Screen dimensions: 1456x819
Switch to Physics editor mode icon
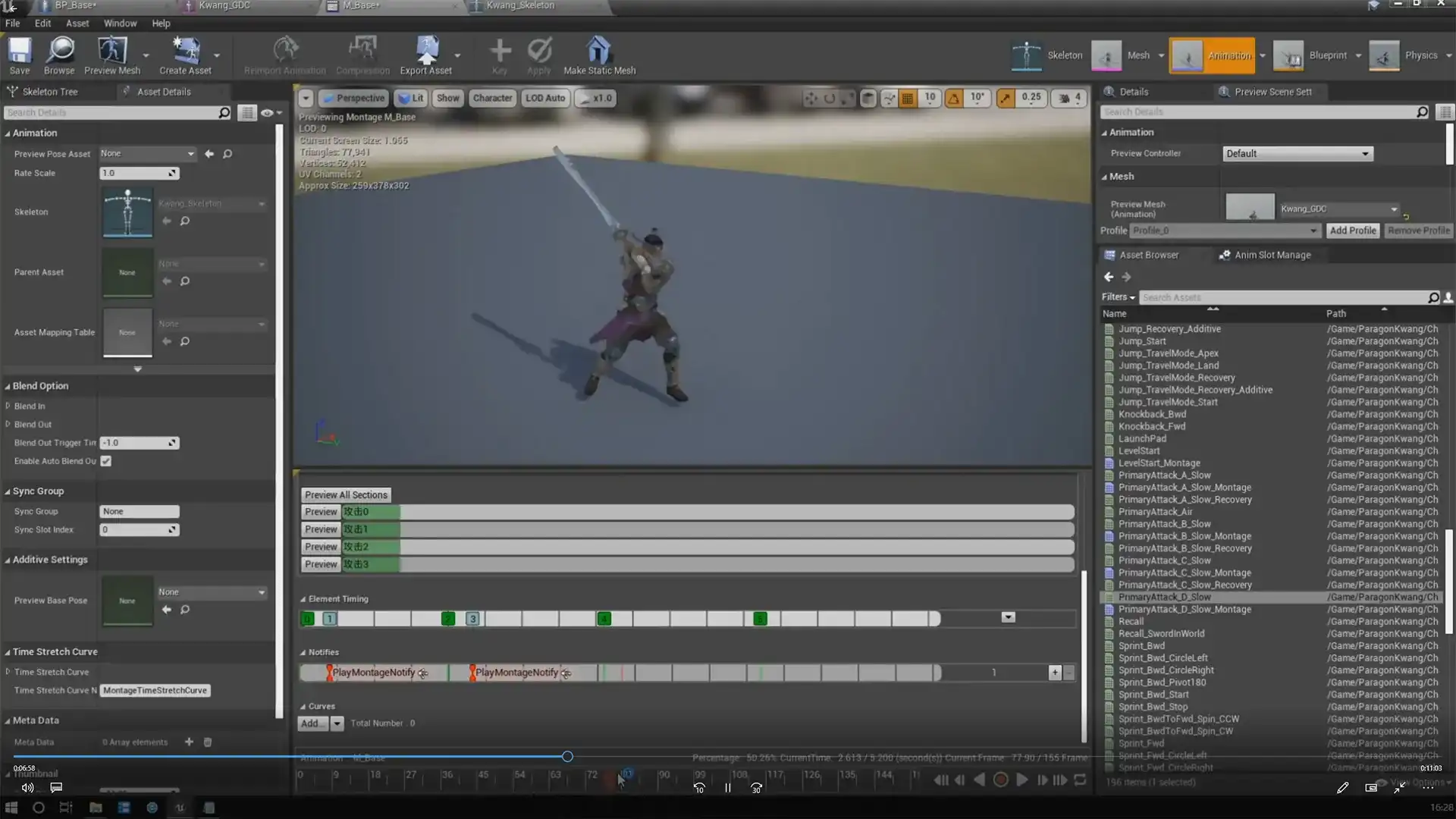pyautogui.click(x=1384, y=55)
